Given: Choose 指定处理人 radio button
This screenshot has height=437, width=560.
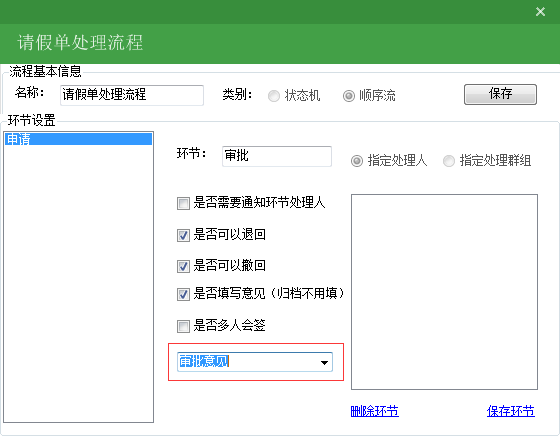Looking at the screenshot, I should pos(356,161).
